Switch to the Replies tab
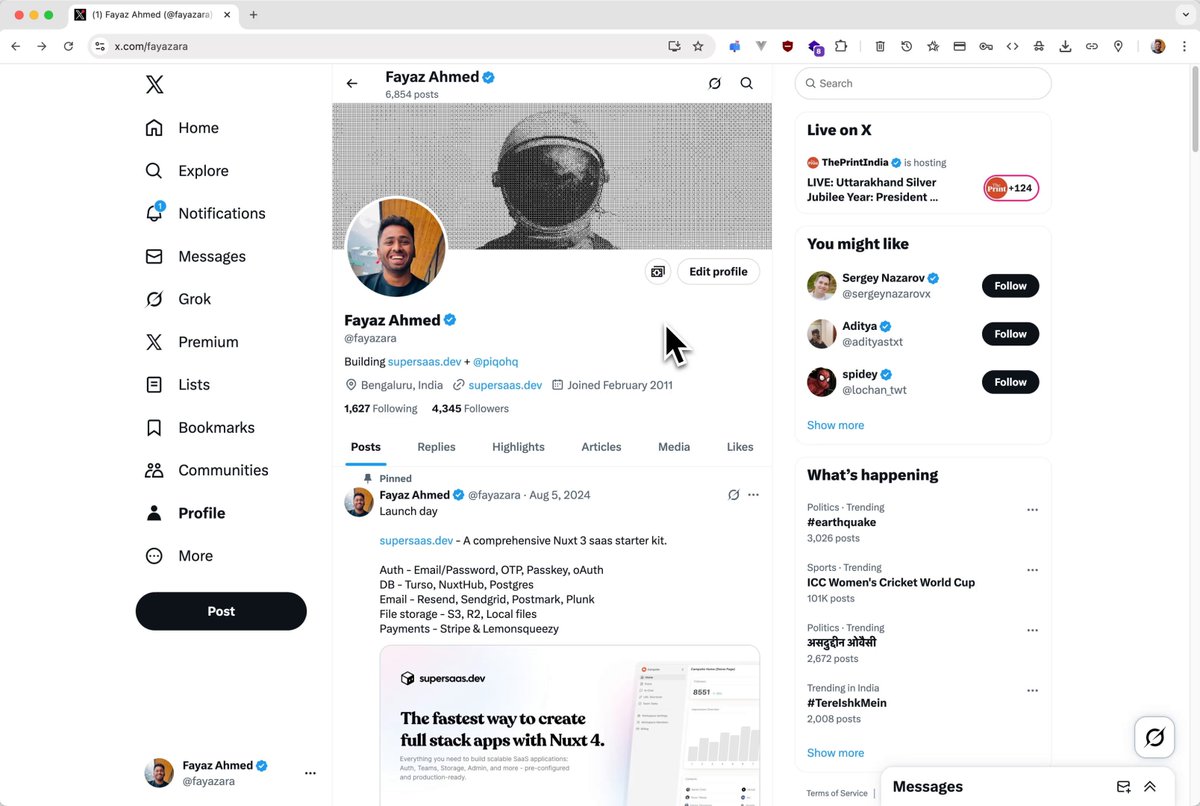The width and height of the screenshot is (1200, 806). click(x=436, y=447)
